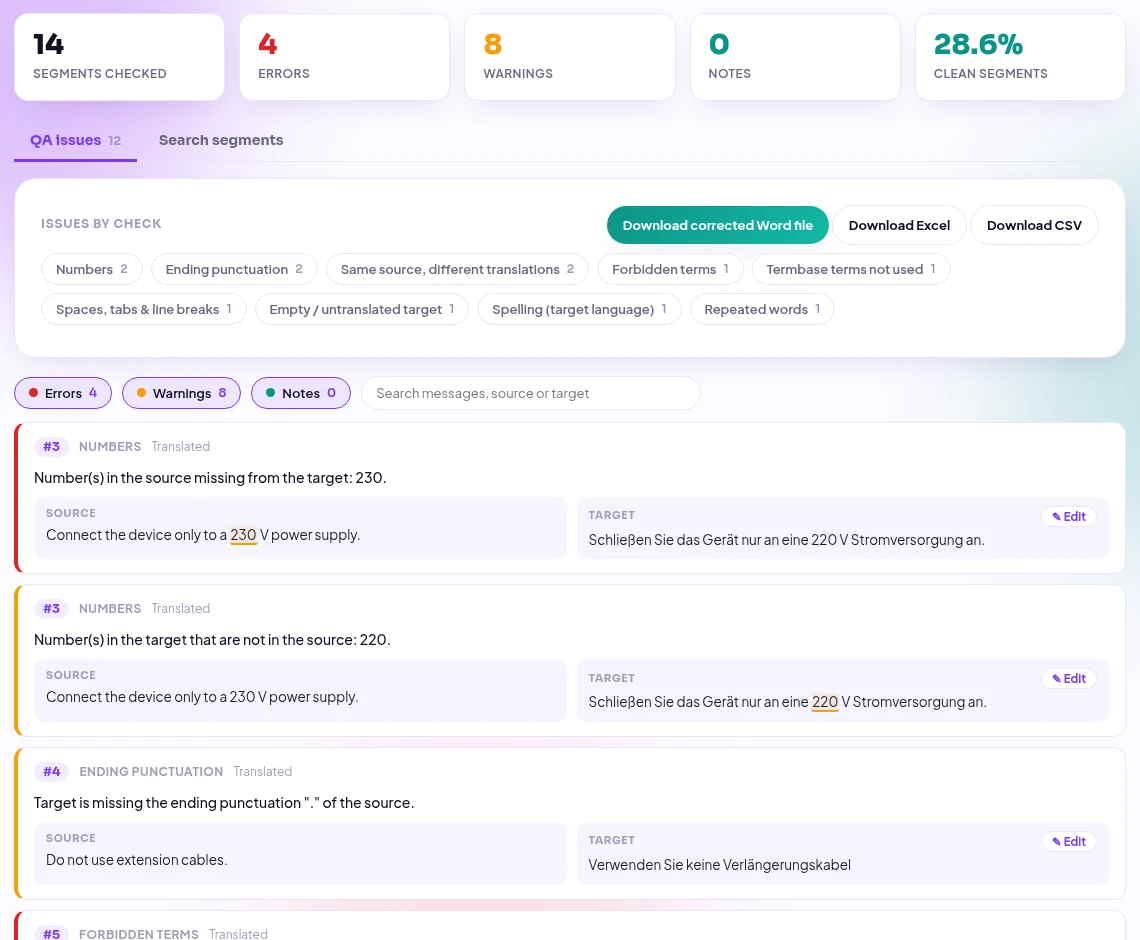The image size is (1140, 940).
Task: Click segment #4 badge
Action: (52, 771)
